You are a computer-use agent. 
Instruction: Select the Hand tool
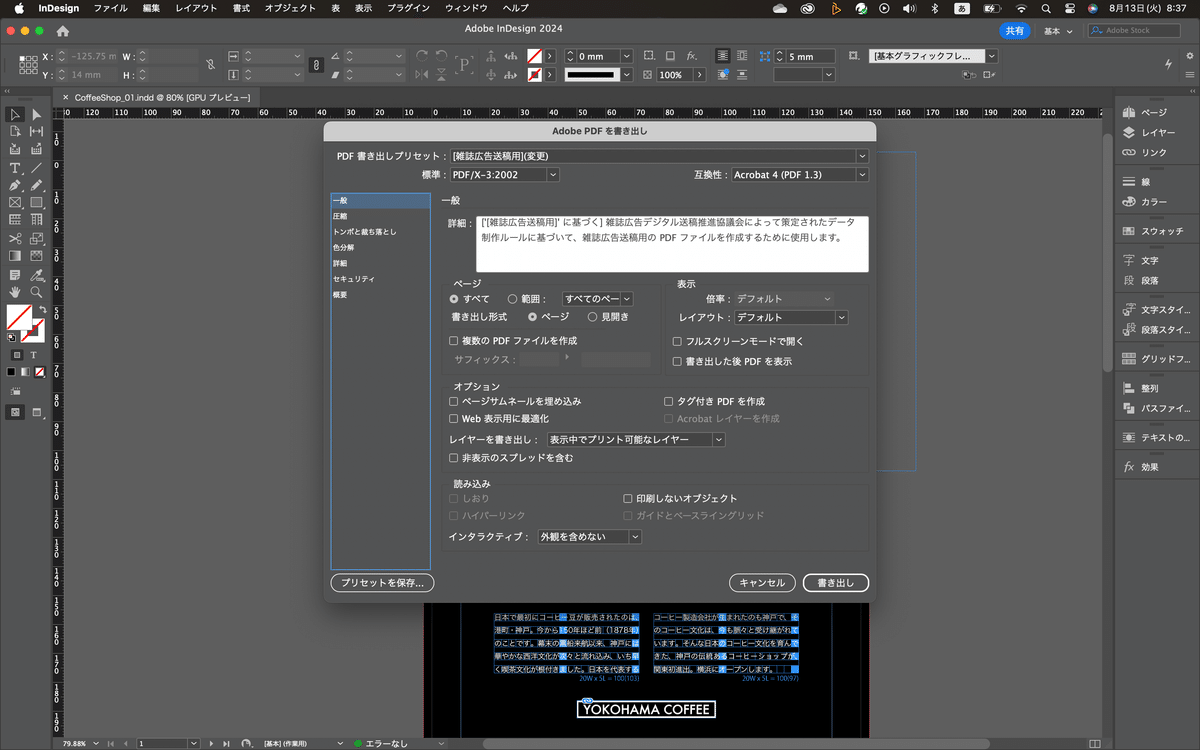15,292
